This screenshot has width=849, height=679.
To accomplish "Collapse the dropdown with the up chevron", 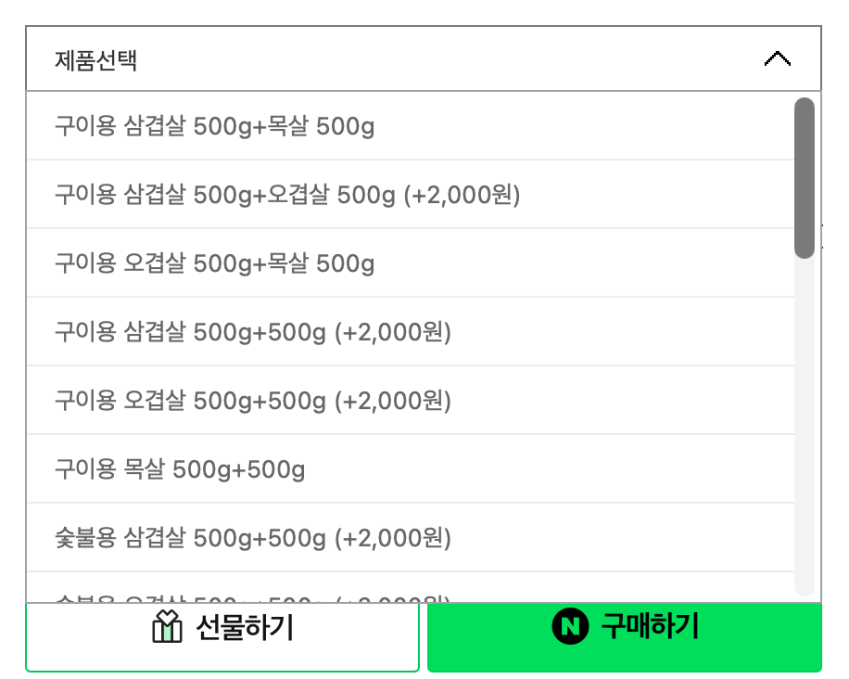I will click(777, 60).
